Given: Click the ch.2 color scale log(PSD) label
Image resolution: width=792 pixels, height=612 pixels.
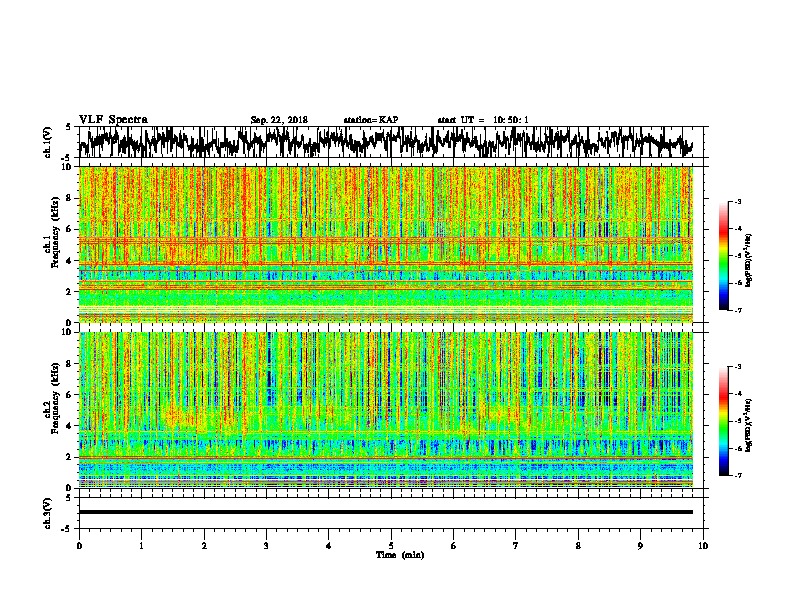Looking at the screenshot, I should pos(750,425).
